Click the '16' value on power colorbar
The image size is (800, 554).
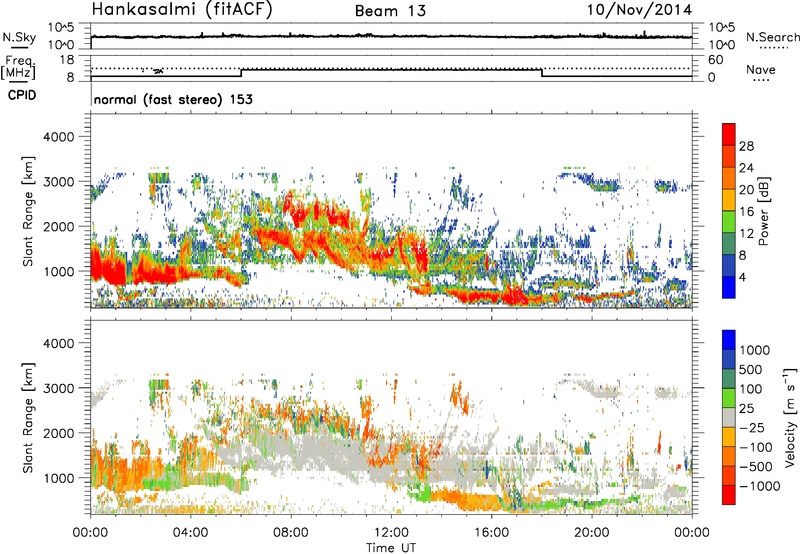pos(746,212)
